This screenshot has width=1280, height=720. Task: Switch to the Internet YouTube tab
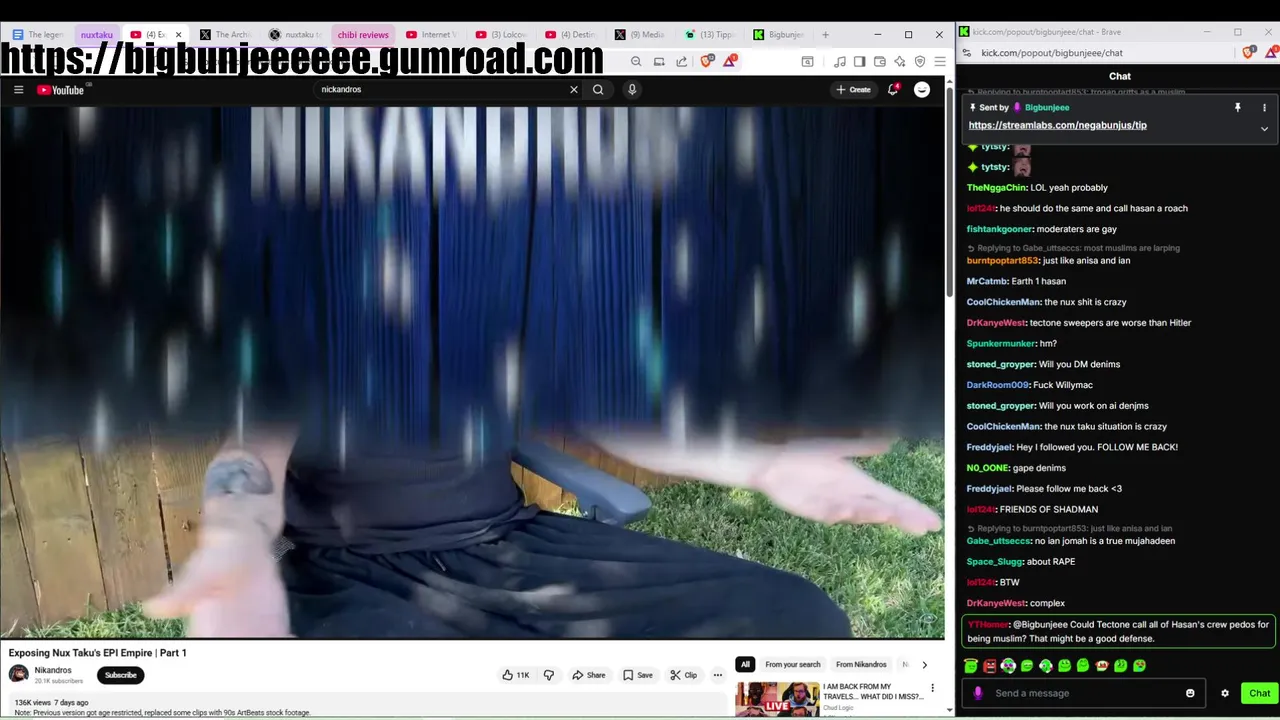coord(430,35)
